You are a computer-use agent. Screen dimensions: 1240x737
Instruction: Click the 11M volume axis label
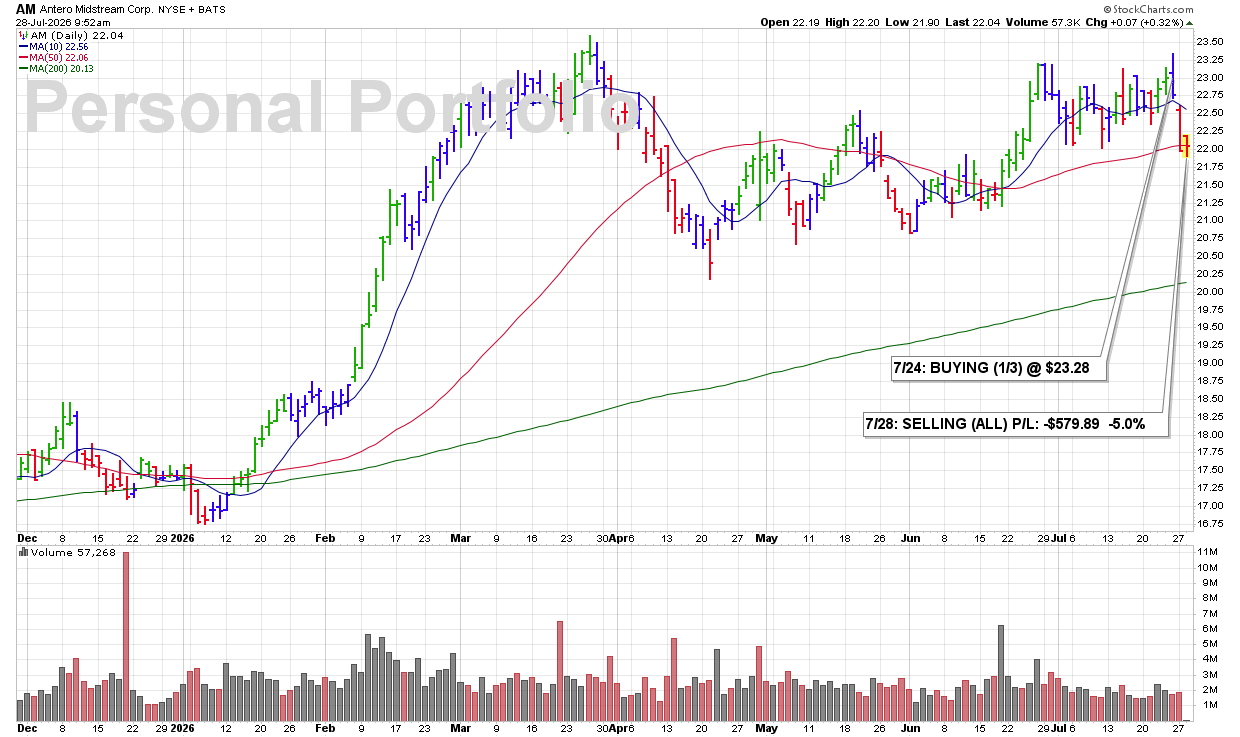(x=1205, y=552)
